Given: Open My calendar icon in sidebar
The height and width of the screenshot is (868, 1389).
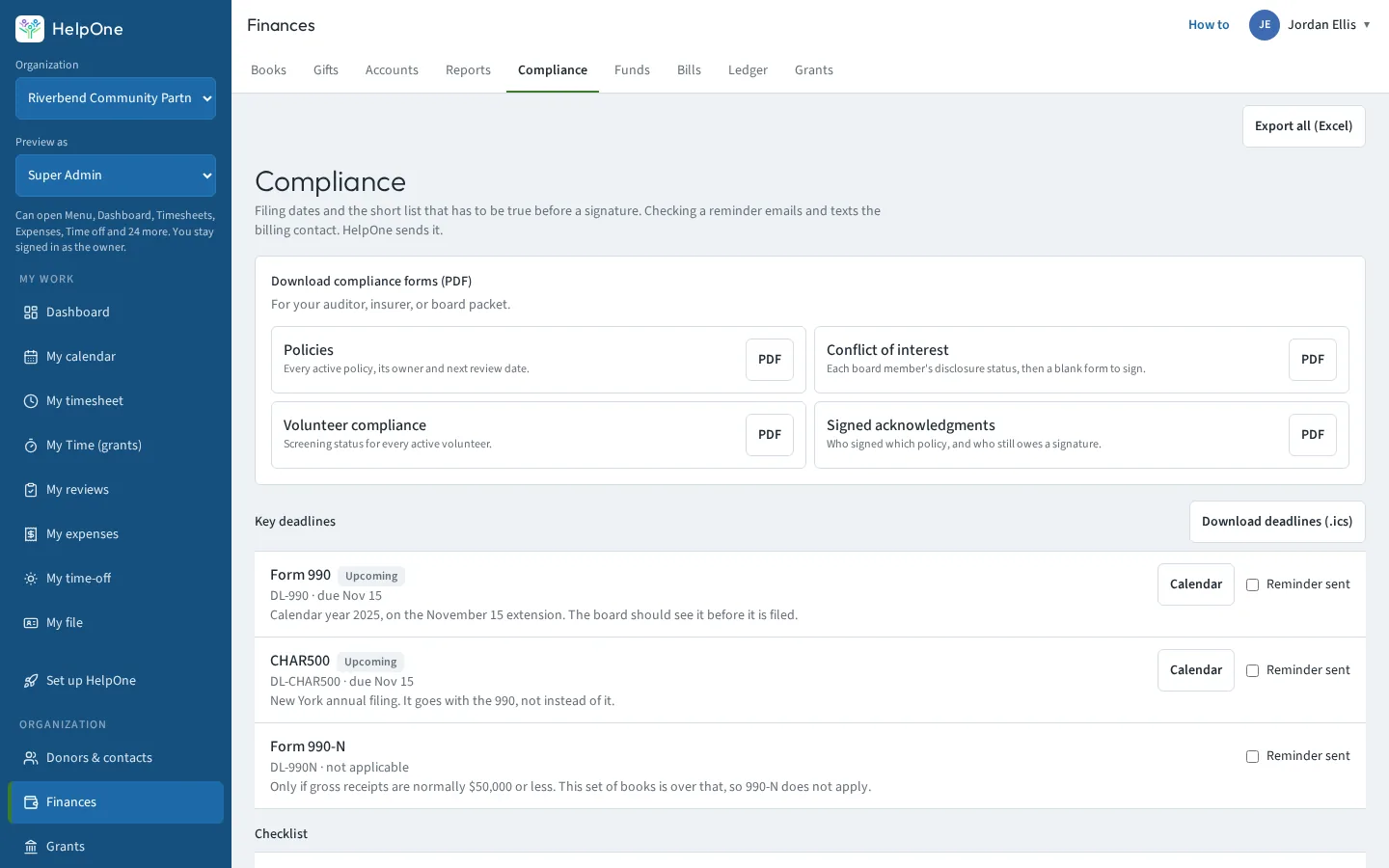Looking at the screenshot, I should click(31, 357).
